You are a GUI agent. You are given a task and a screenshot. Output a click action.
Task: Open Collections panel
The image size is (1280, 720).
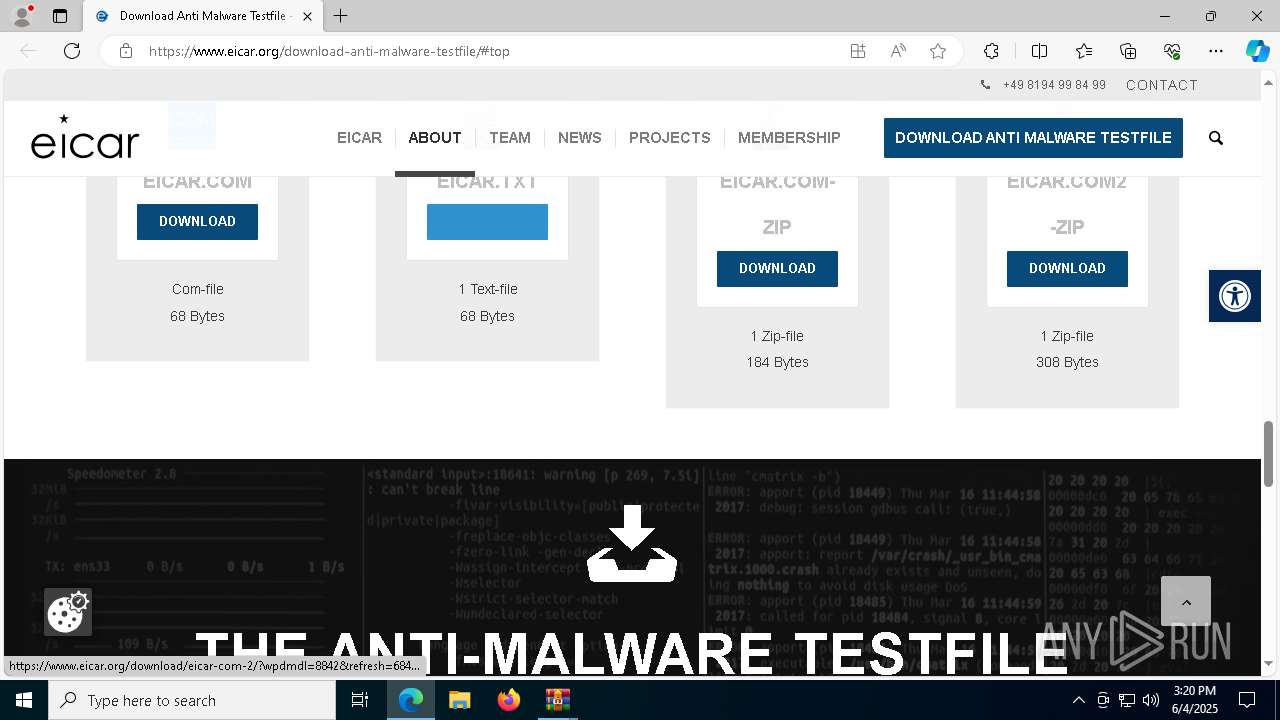pos(1128,51)
